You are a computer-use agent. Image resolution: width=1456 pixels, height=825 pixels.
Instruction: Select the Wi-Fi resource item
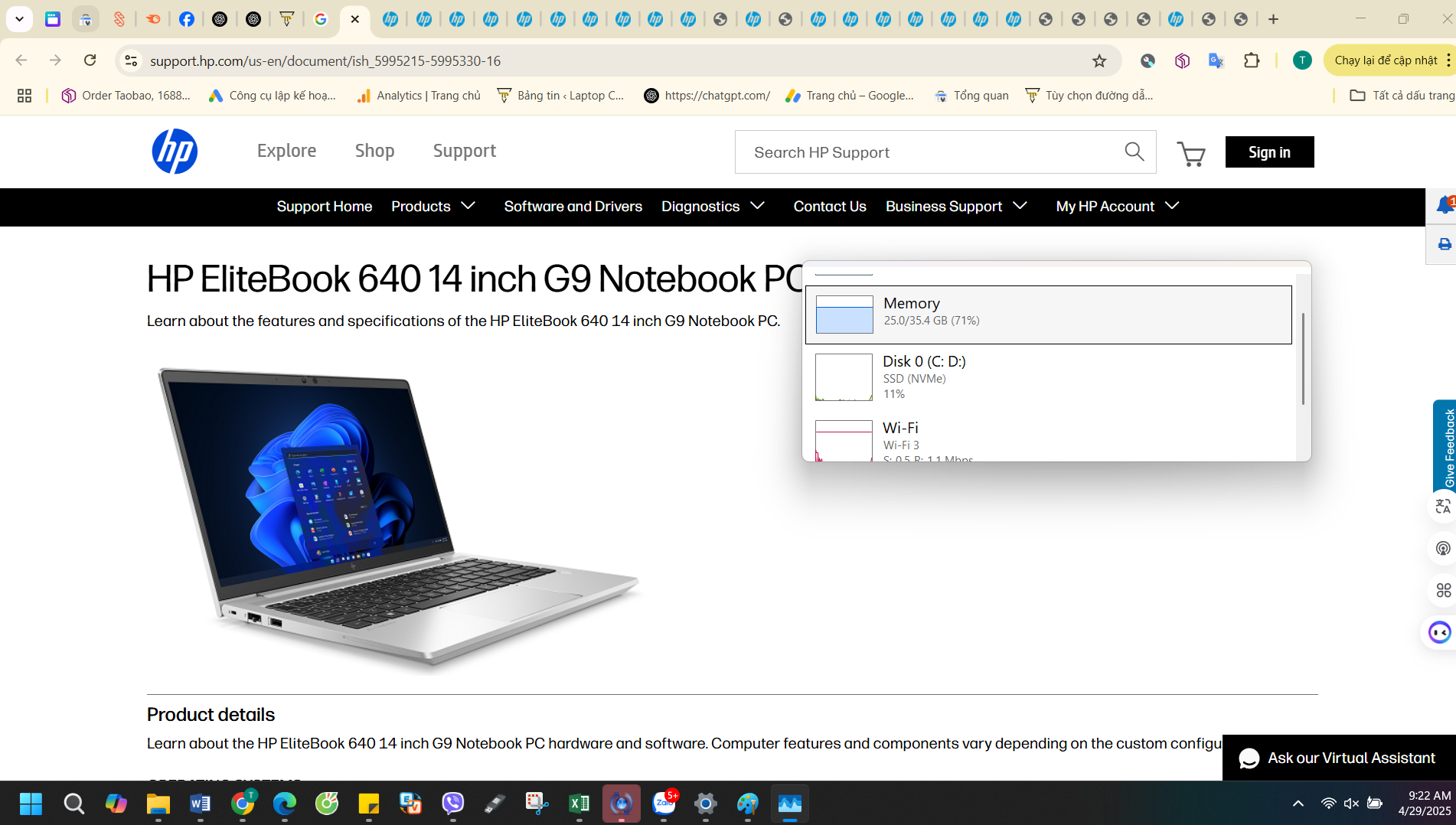1048,439
